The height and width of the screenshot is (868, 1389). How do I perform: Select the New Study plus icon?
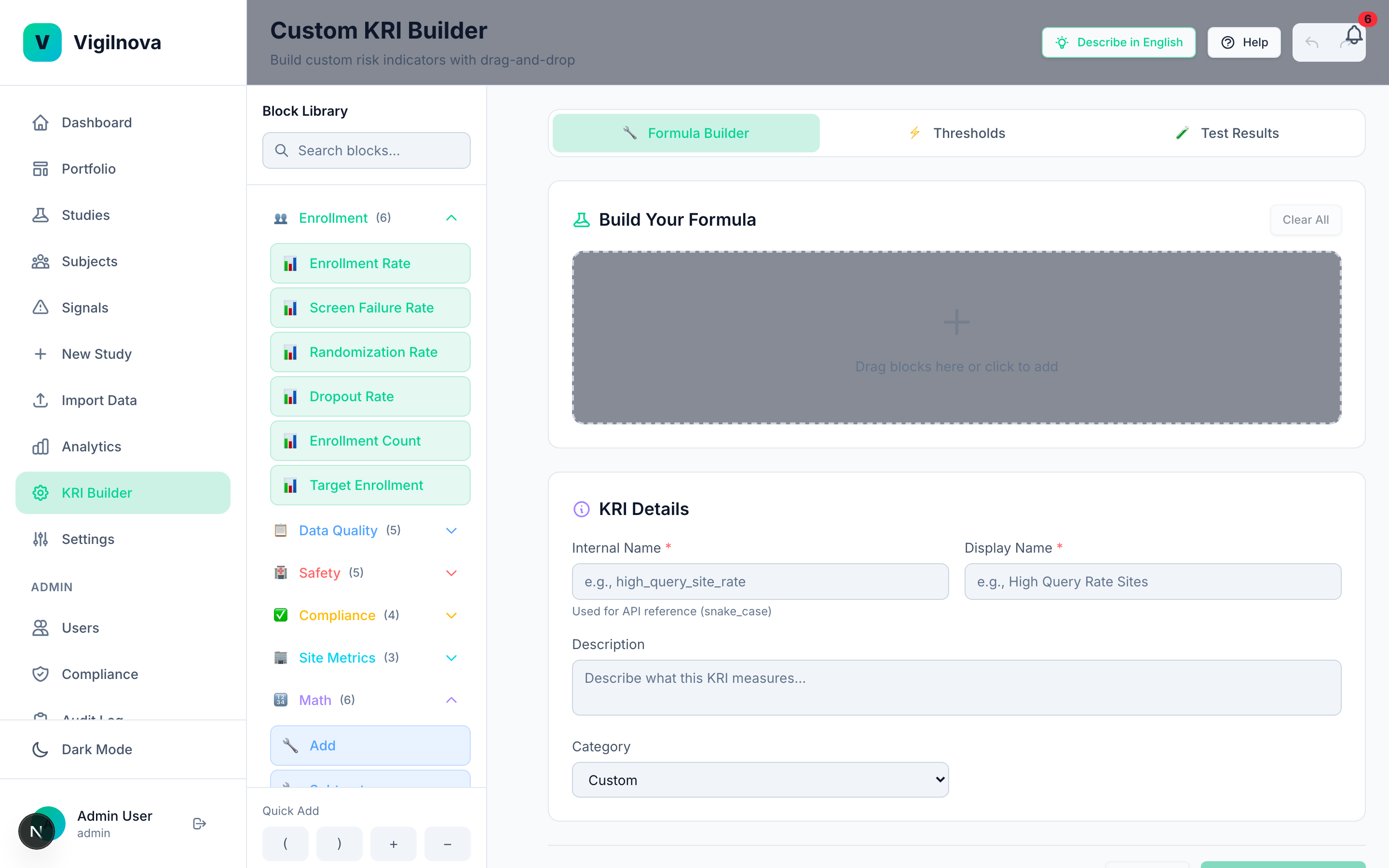(x=41, y=353)
